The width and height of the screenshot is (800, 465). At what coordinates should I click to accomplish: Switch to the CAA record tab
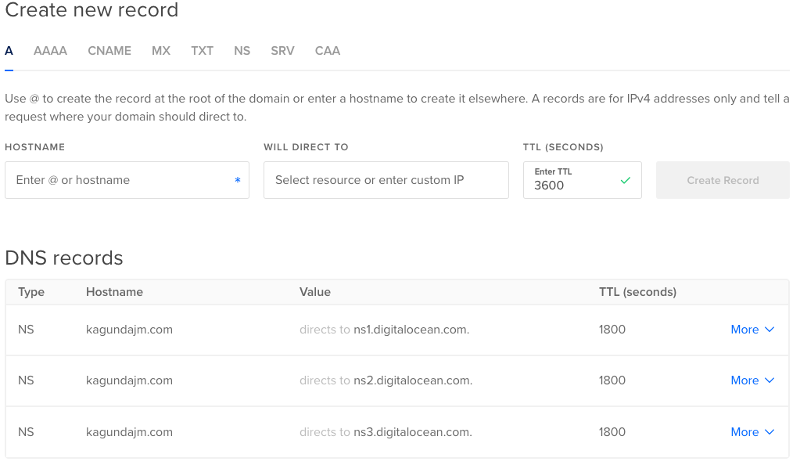pos(327,51)
